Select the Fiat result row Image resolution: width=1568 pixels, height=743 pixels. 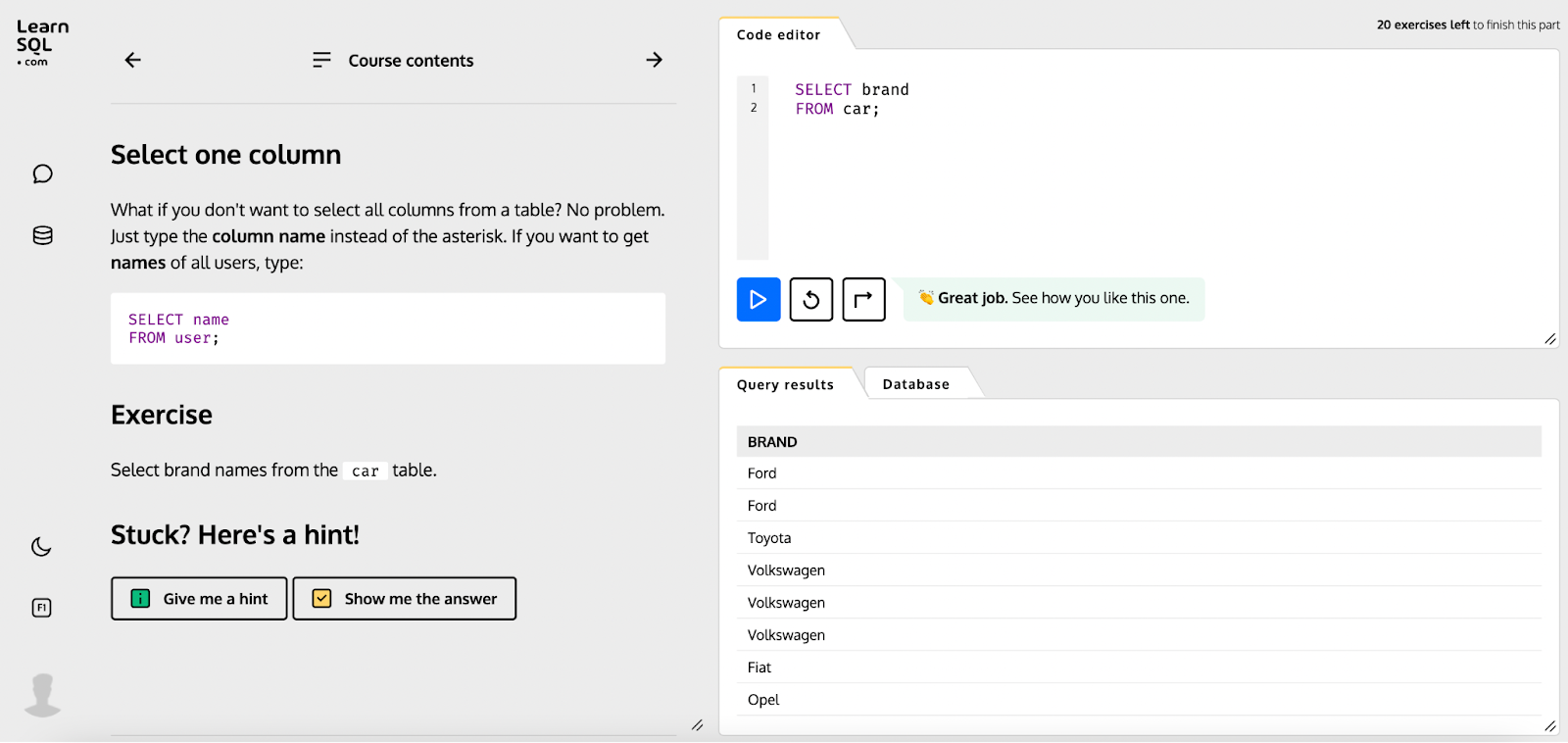pos(1139,668)
